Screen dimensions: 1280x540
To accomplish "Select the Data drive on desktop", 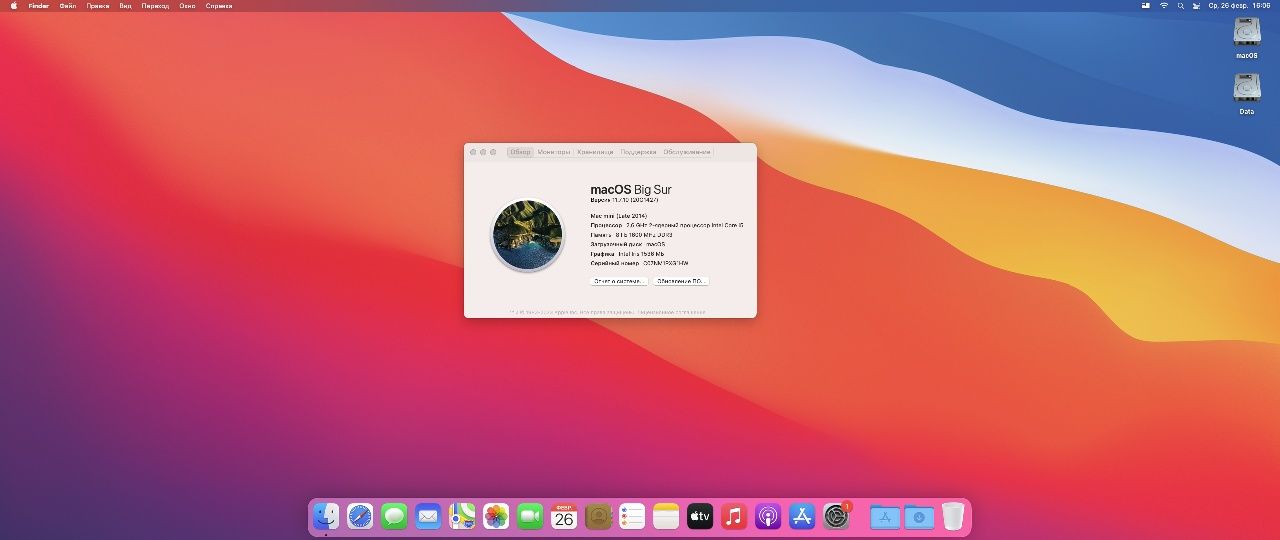I will 1246,94.
